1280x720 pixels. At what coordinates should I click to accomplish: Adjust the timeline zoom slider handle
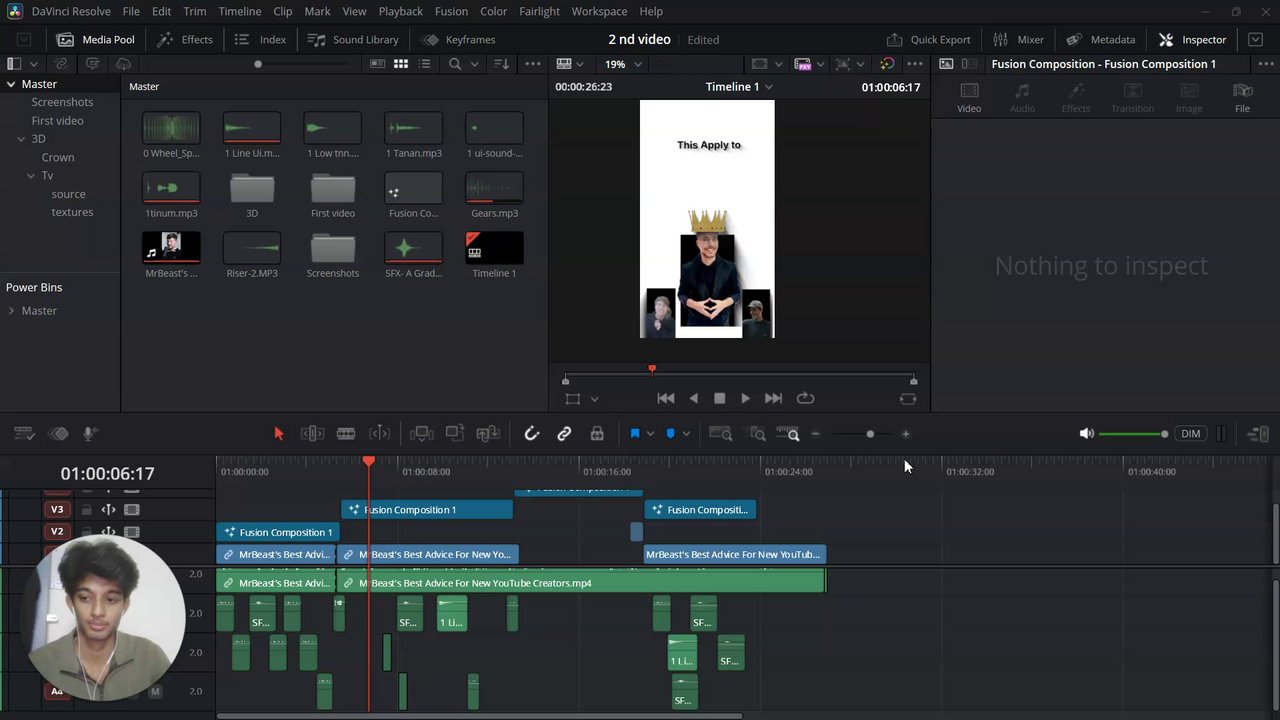(x=870, y=434)
